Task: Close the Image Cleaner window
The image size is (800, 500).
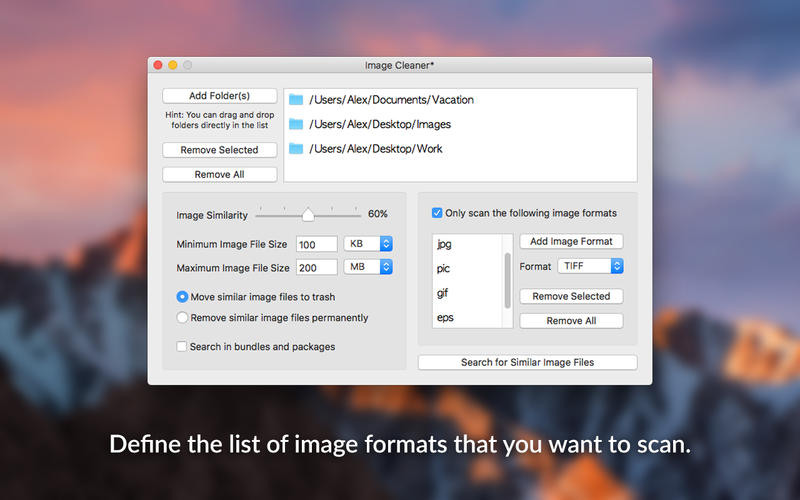Action: coord(158,65)
